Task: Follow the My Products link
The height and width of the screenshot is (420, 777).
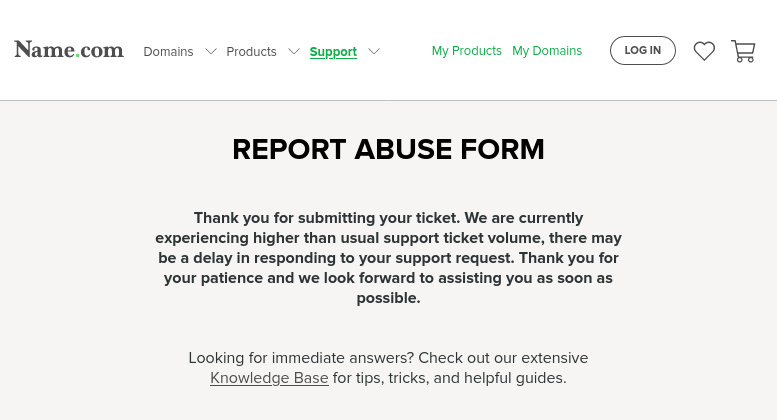Action: click(467, 51)
